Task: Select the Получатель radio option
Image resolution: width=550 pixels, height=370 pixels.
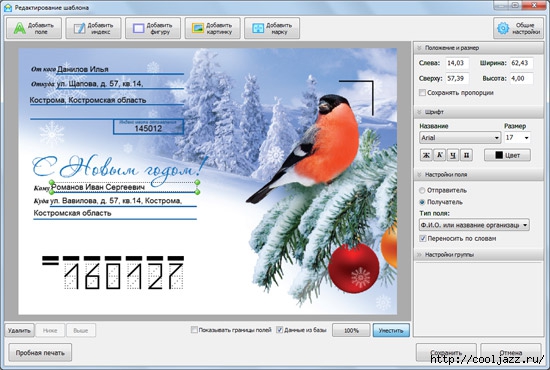Action: pyautogui.click(x=422, y=202)
